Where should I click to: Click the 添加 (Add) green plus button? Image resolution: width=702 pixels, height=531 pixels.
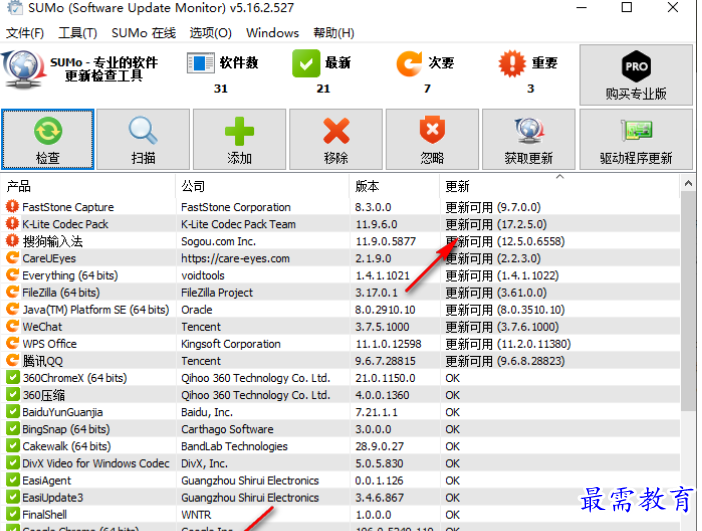[239, 139]
